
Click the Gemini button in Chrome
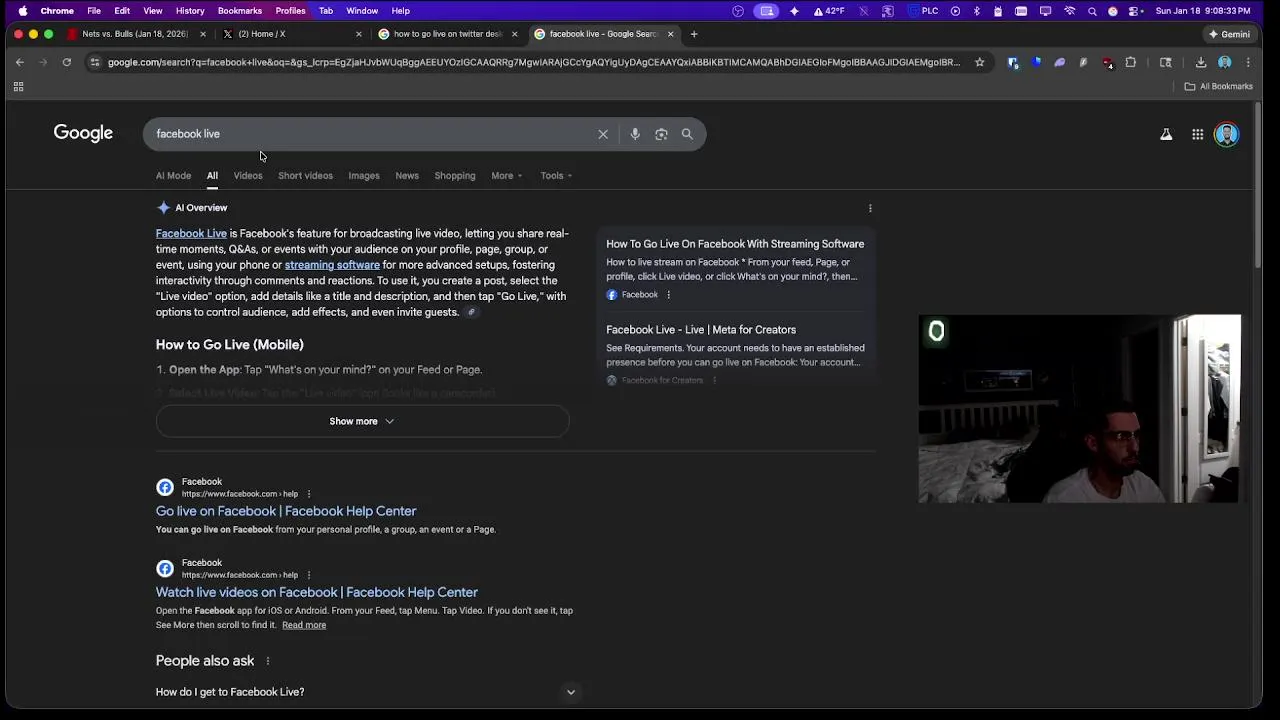tap(1229, 34)
